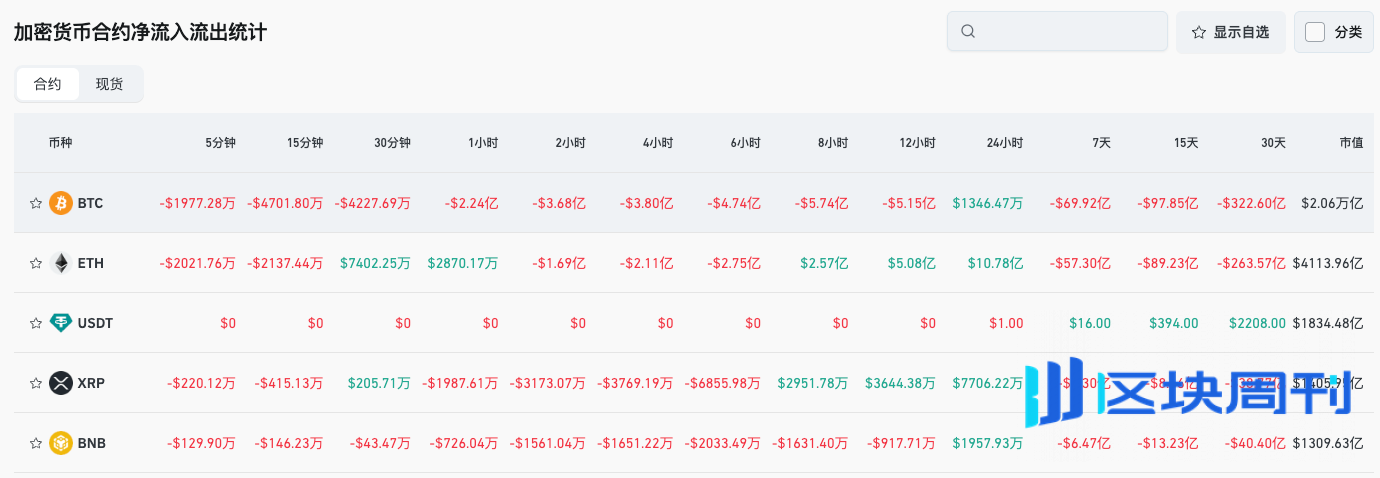Click the 显示自选 button
The height and width of the screenshot is (478, 1380).
click(1229, 32)
